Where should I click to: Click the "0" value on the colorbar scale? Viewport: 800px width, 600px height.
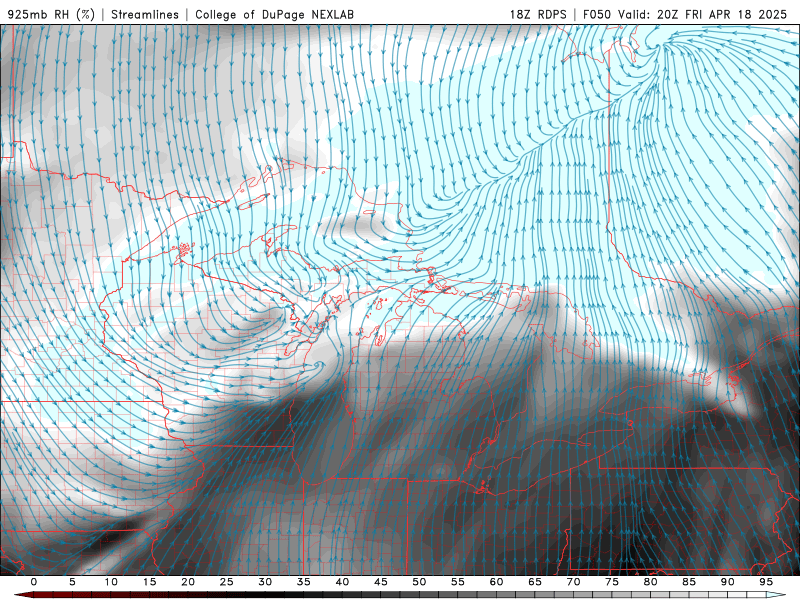pyautogui.click(x=34, y=582)
